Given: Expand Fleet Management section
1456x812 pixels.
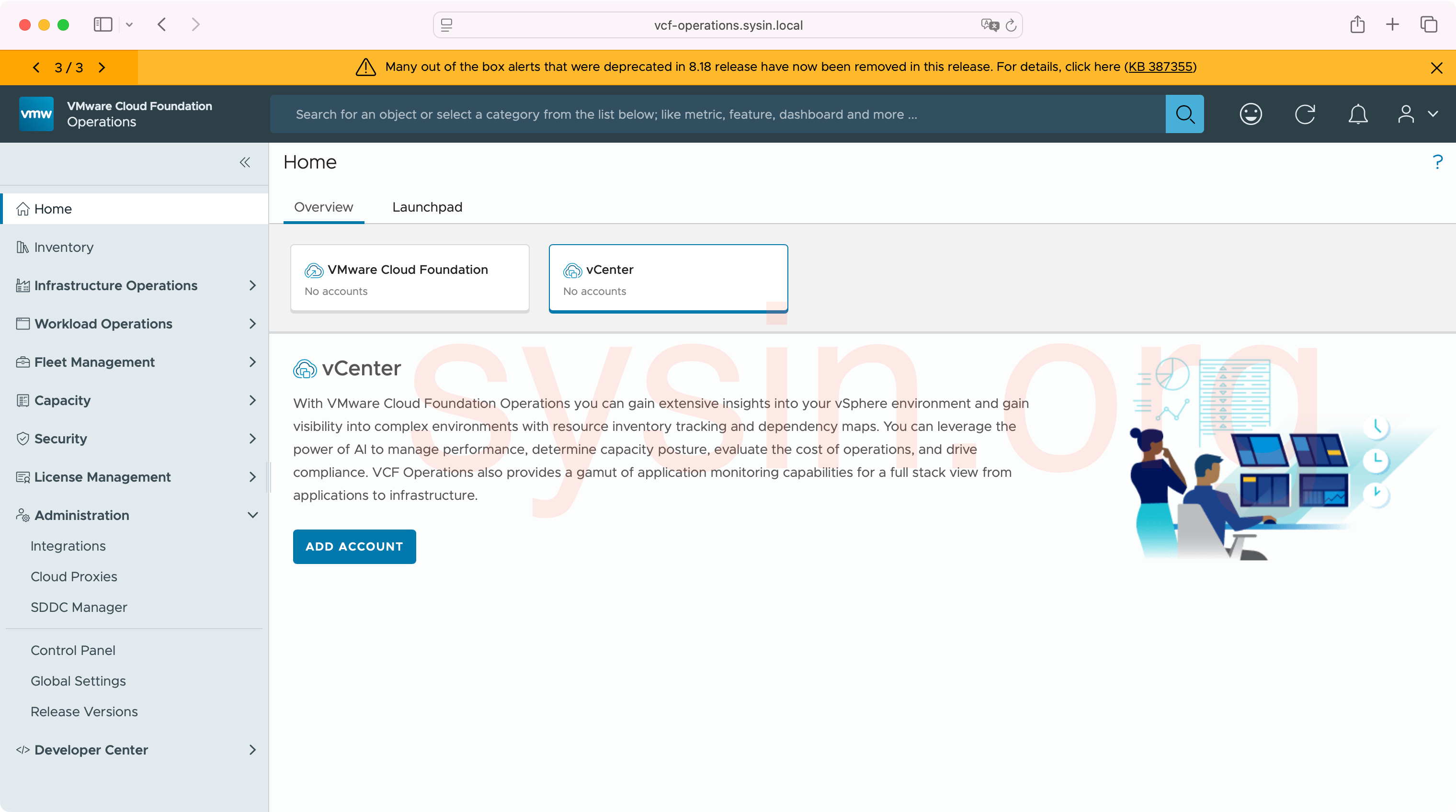Looking at the screenshot, I should [252, 362].
